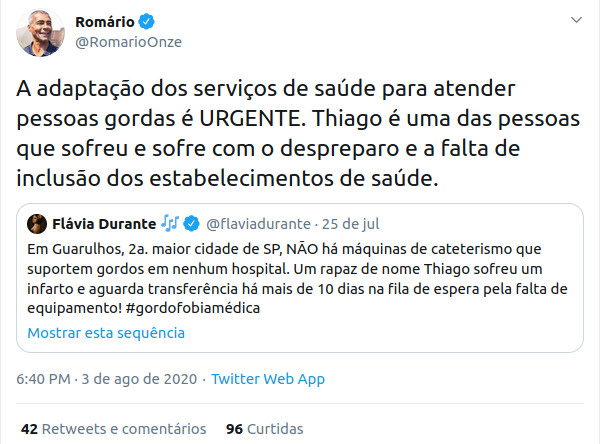Click Flávia Durante's small avatar
Image resolution: width=602 pixels, height=444 pixels.
click(x=37, y=222)
